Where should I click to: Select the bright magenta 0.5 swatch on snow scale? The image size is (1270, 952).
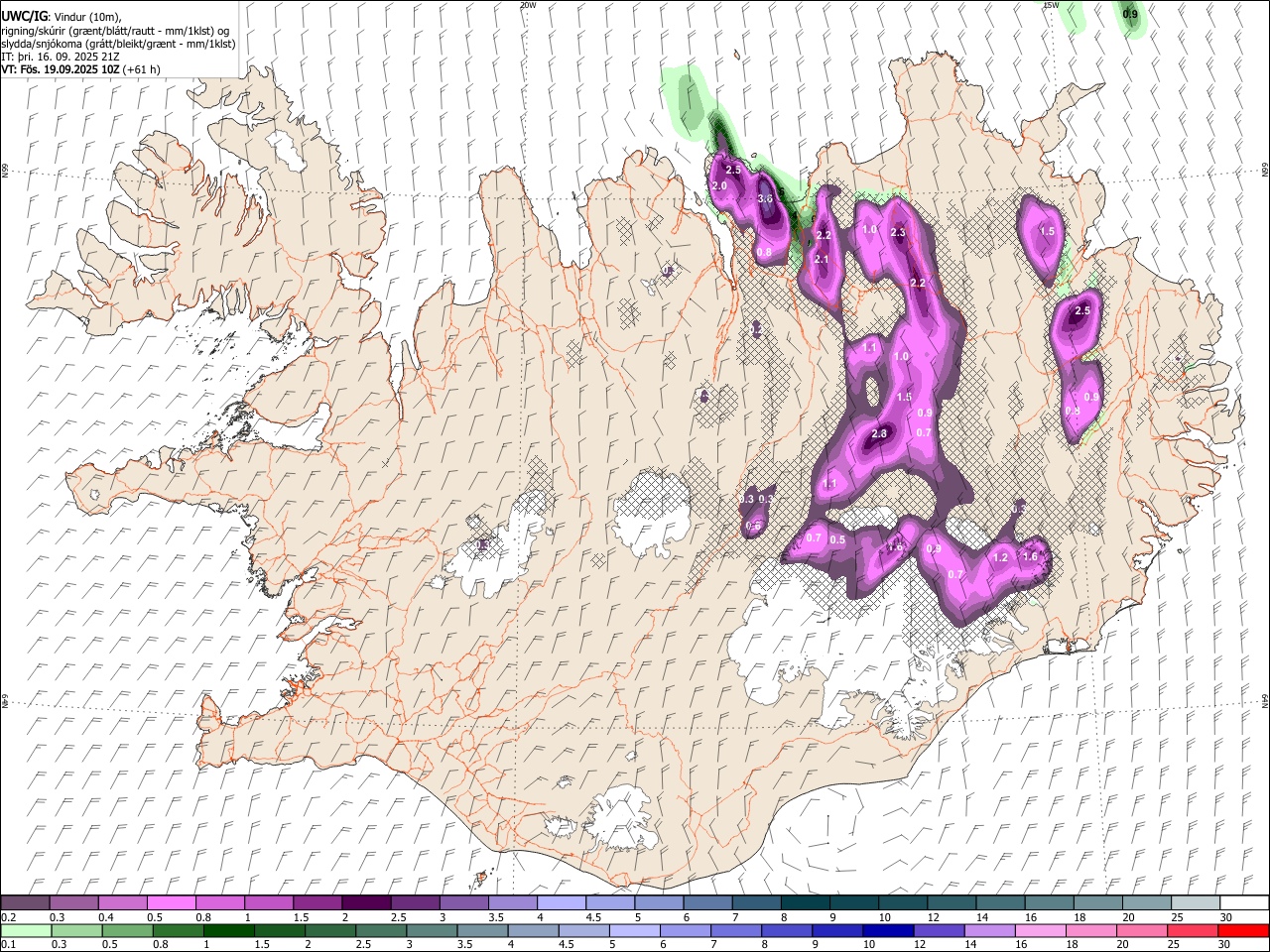[171, 903]
